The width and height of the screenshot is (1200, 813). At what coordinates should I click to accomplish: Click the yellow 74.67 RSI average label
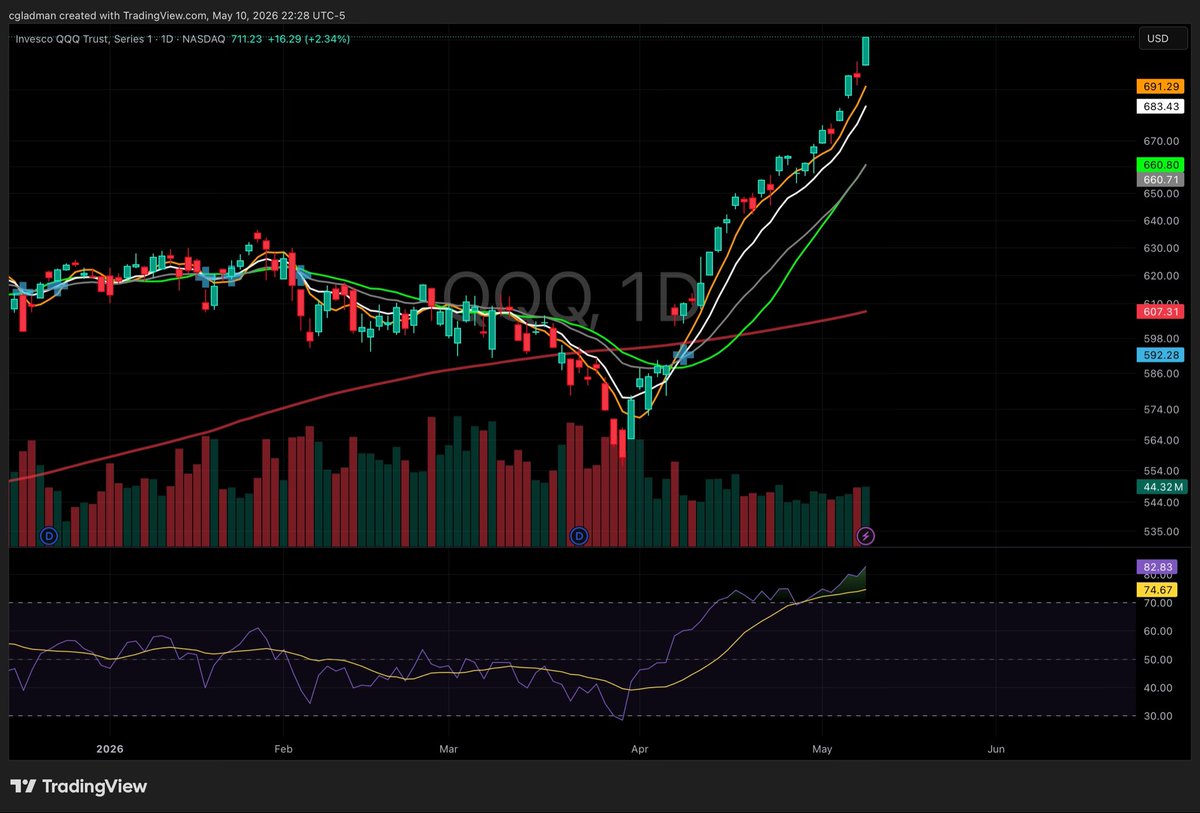[1158, 591]
